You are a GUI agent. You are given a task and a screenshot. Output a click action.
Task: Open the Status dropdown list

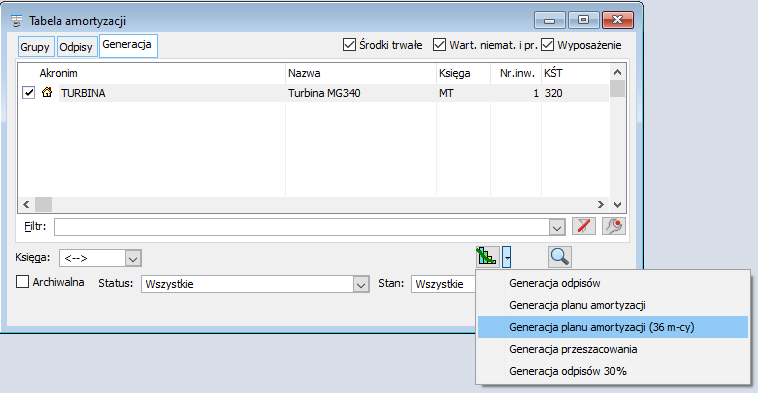[x=360, y=284]
